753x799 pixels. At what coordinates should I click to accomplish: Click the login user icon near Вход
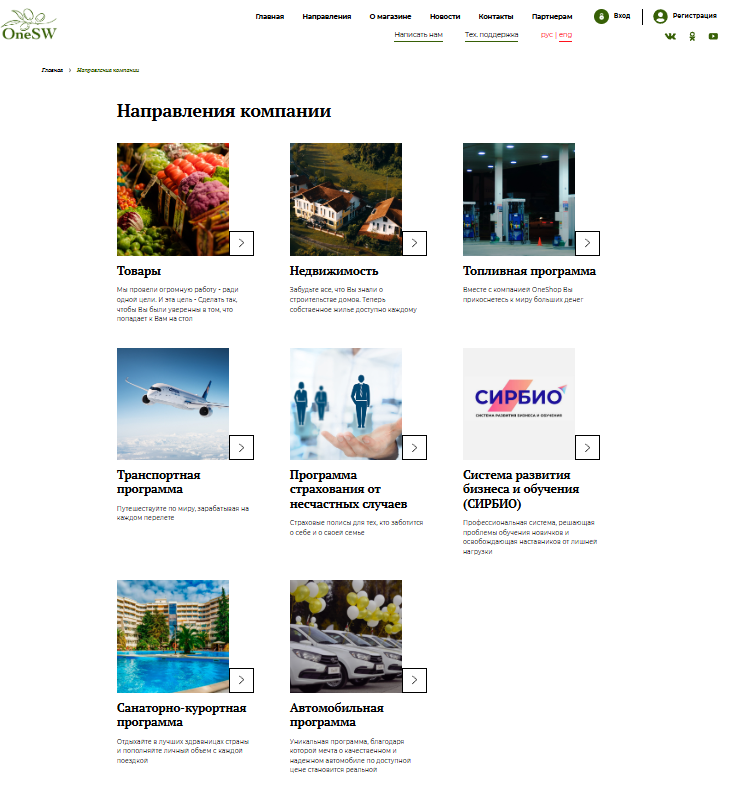point(601,16)
